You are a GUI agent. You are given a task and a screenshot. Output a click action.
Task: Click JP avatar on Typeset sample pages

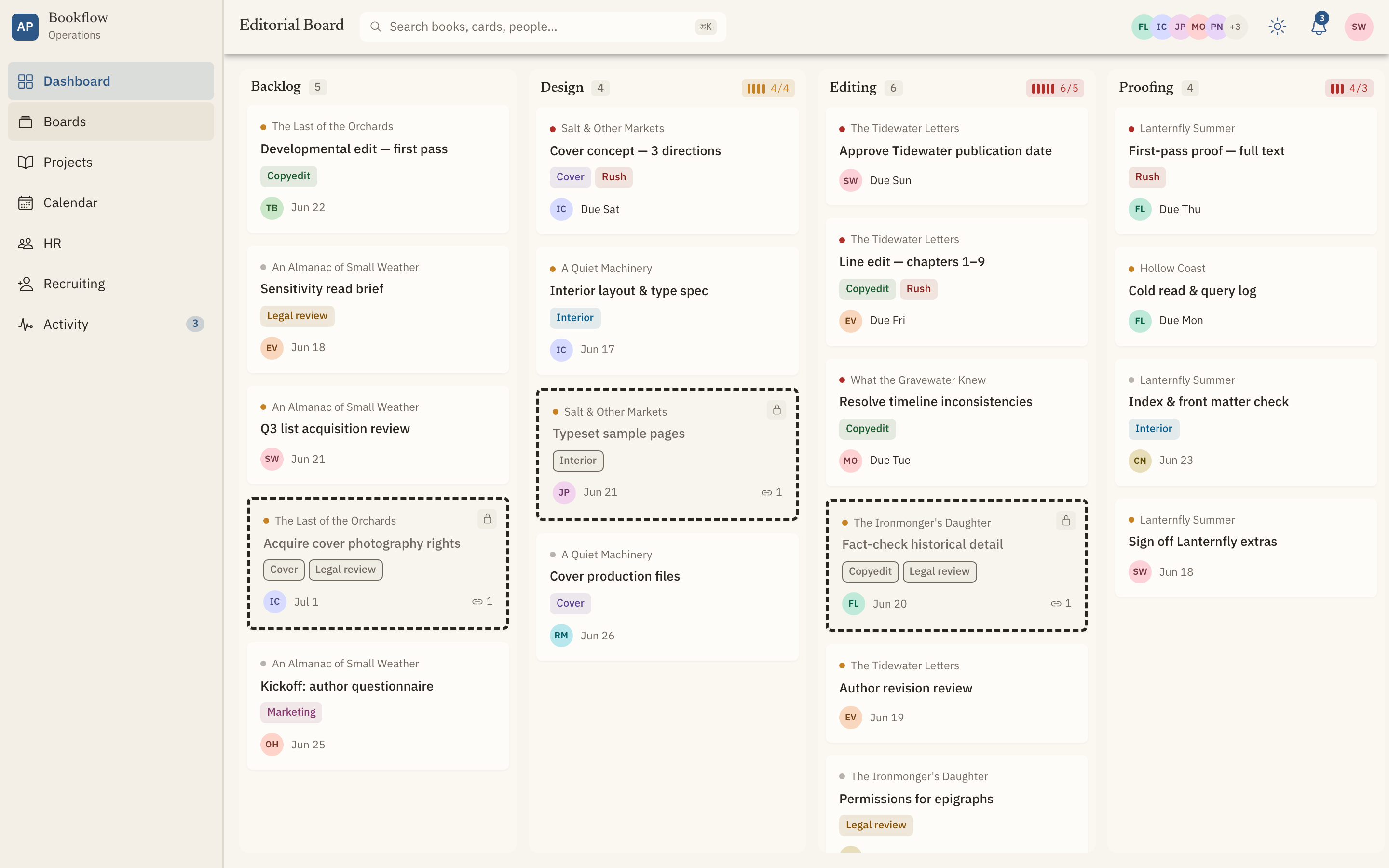(564, 492)
